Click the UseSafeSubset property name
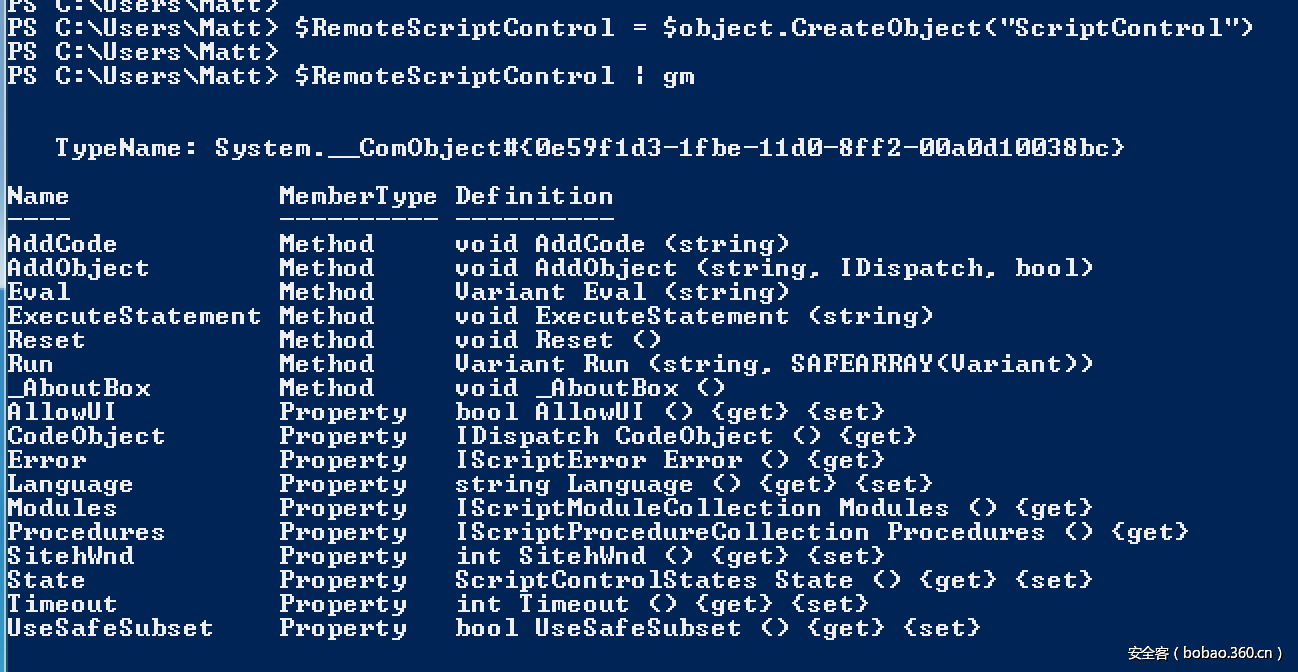1298x672 pixels. click(110, 628)
